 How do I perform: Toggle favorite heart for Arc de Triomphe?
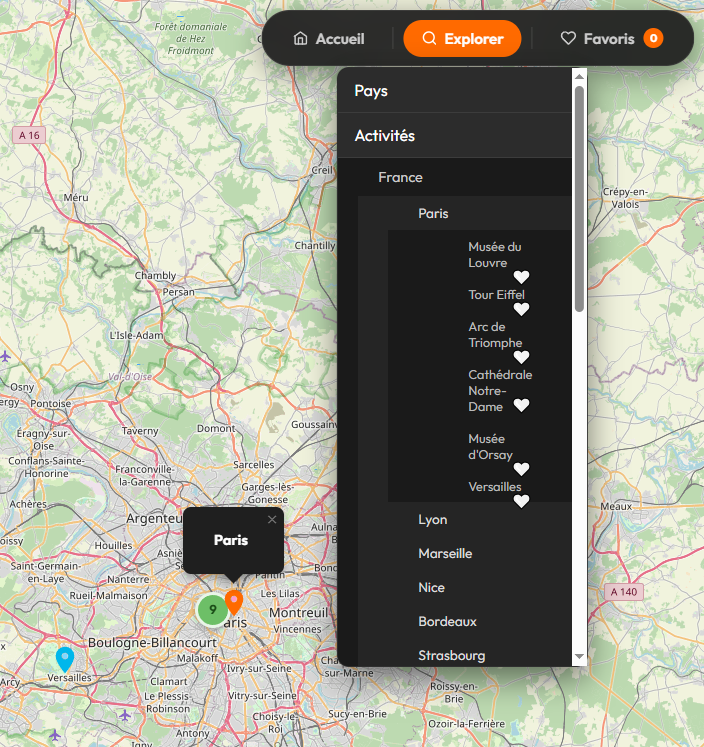pos(521,358)
